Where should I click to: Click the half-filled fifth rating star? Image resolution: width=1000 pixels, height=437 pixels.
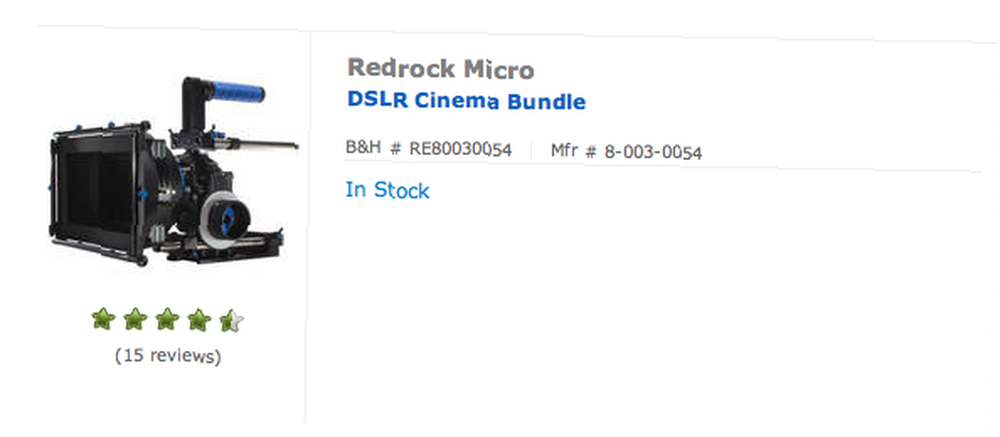(232, 320)
